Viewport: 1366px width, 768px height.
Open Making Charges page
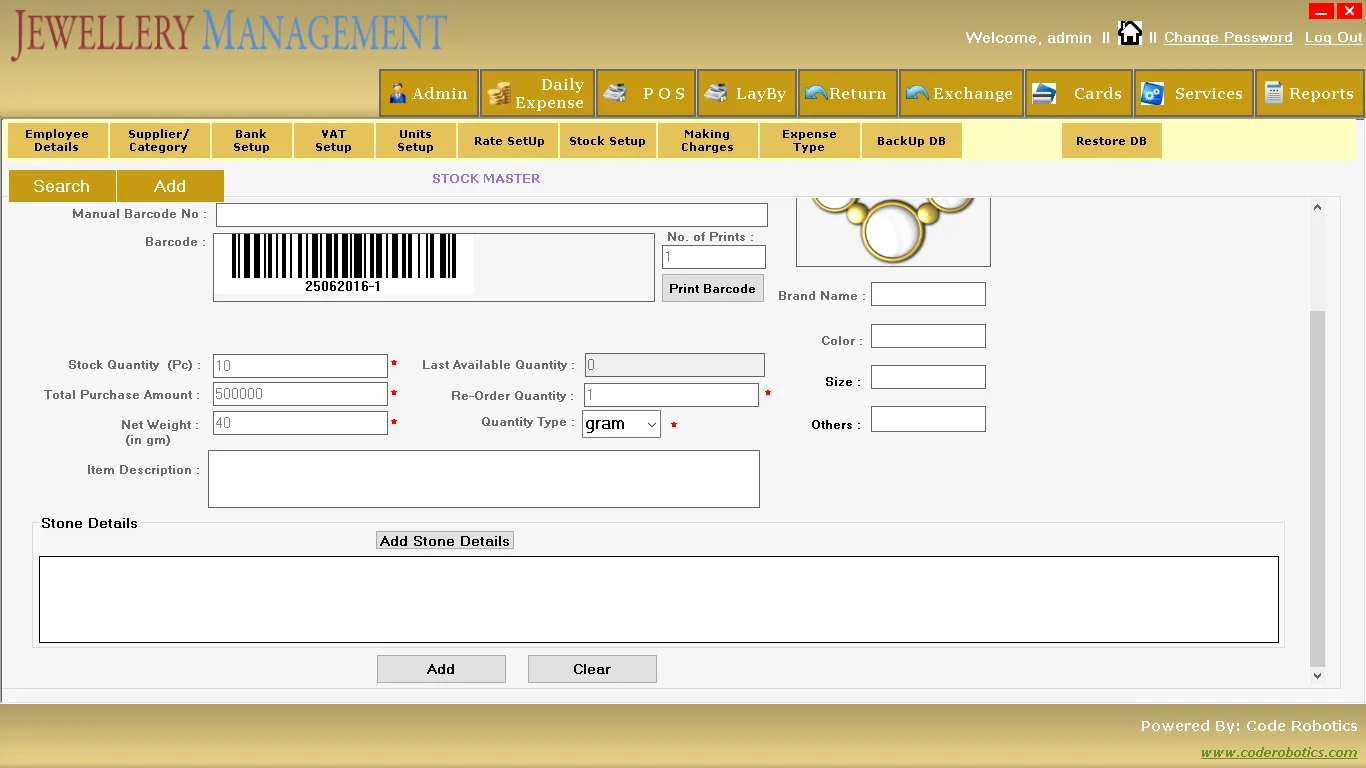coord(707,141)
